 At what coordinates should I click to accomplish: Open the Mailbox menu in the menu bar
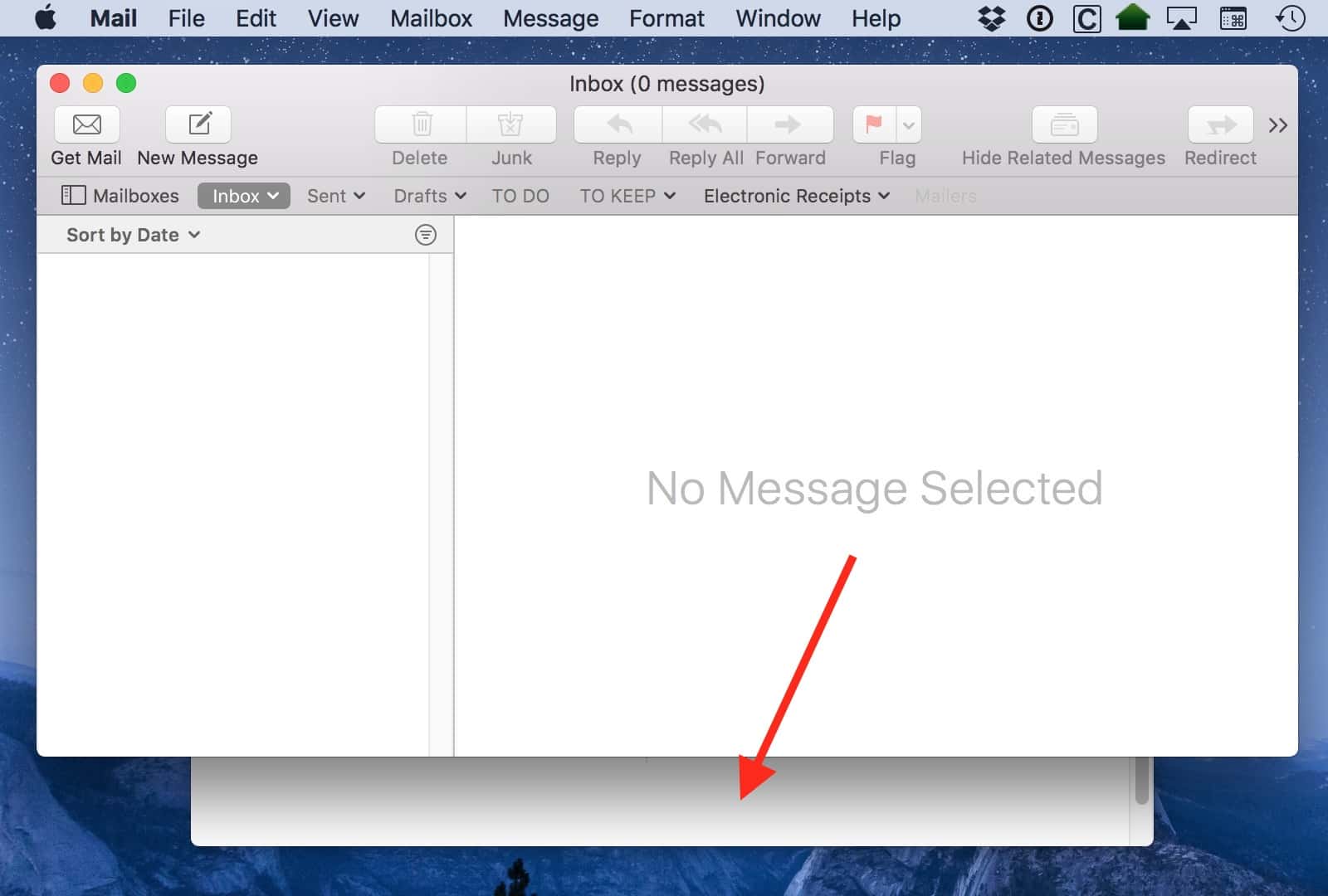pyautogui.click(x=431, y=18)
